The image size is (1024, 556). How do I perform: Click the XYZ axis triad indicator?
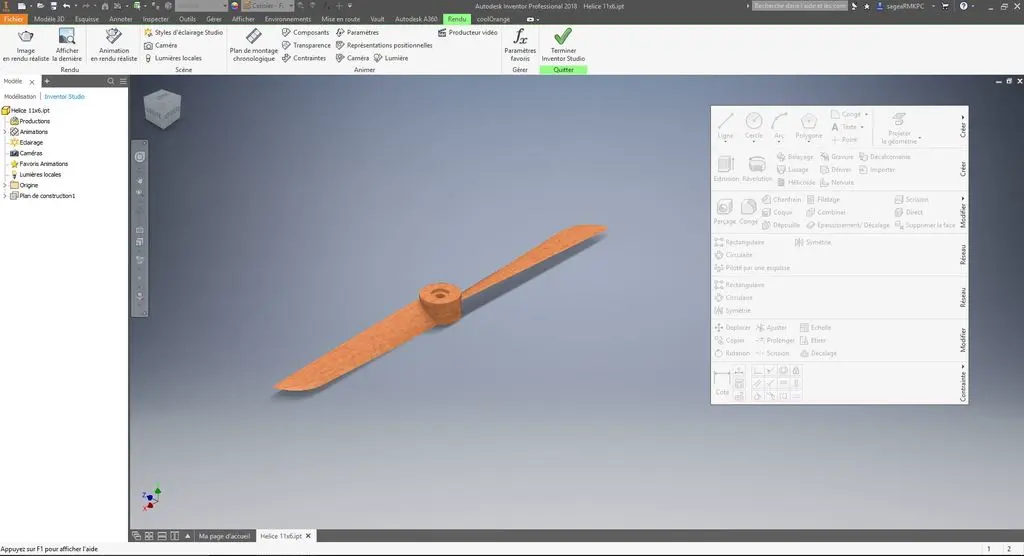coord(151,499)
